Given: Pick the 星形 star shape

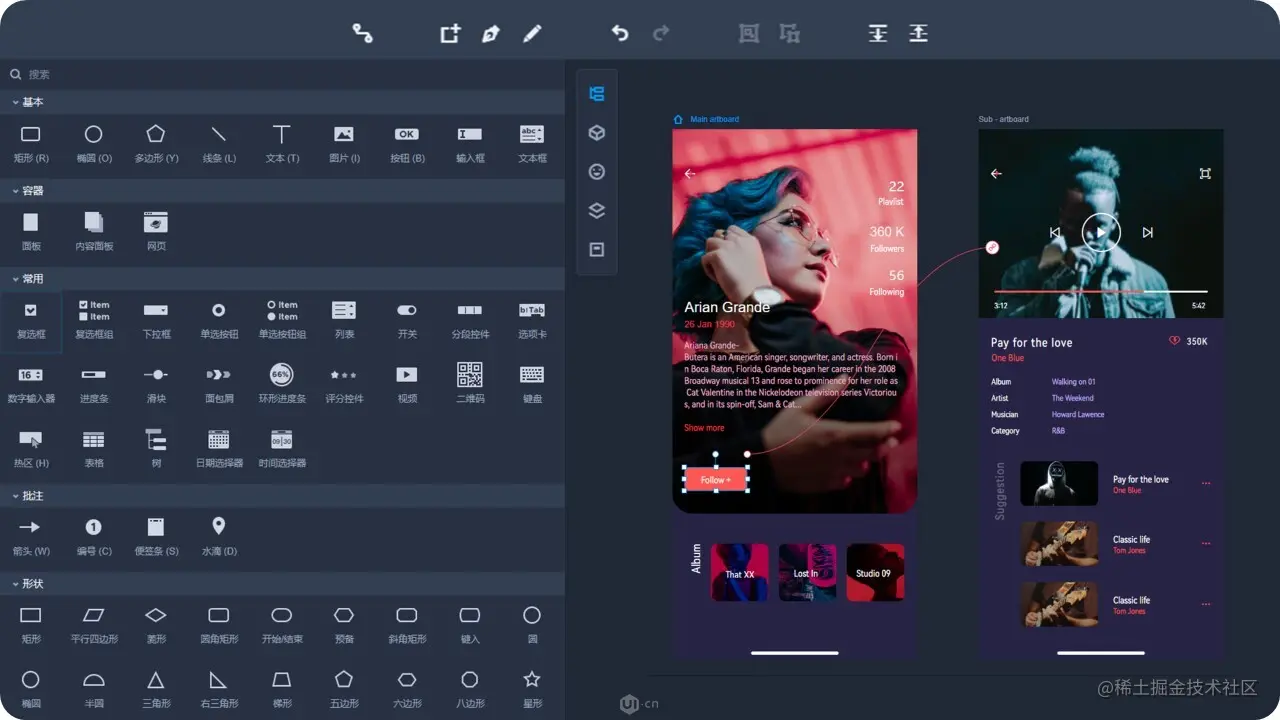Looking at the screenshot, I should point(532,688).
